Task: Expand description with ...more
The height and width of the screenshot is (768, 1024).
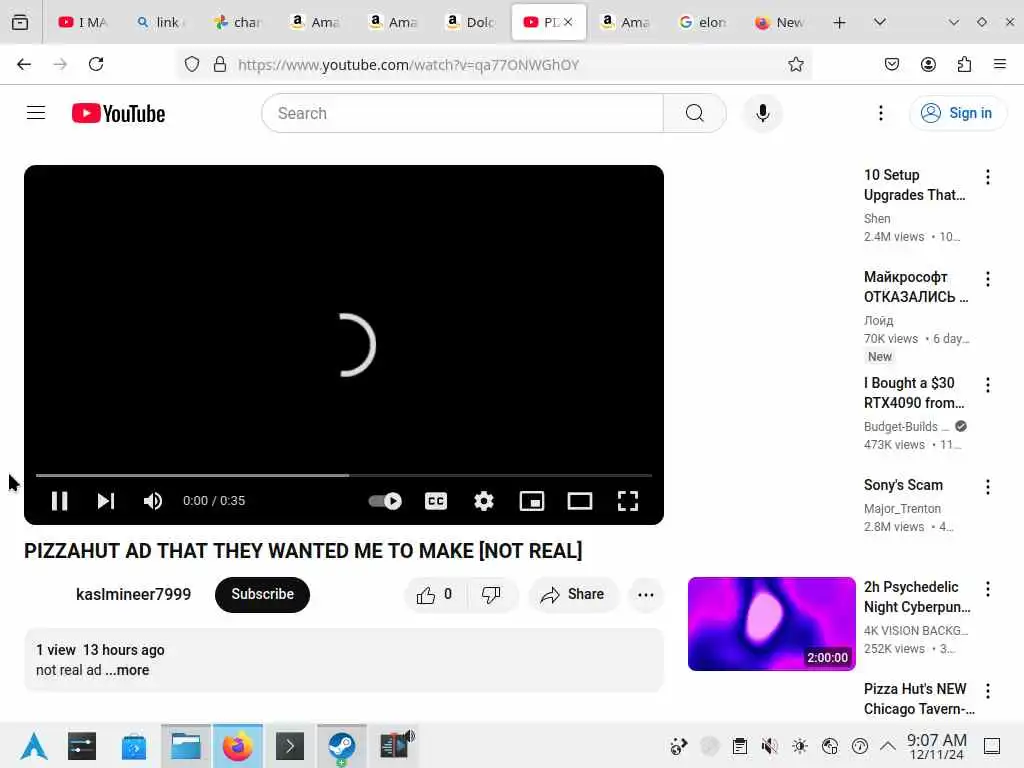Action: click(128, 670)
